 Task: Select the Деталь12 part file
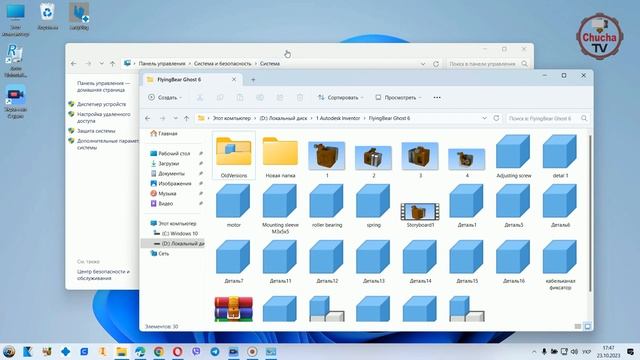(x=327, y=261)
